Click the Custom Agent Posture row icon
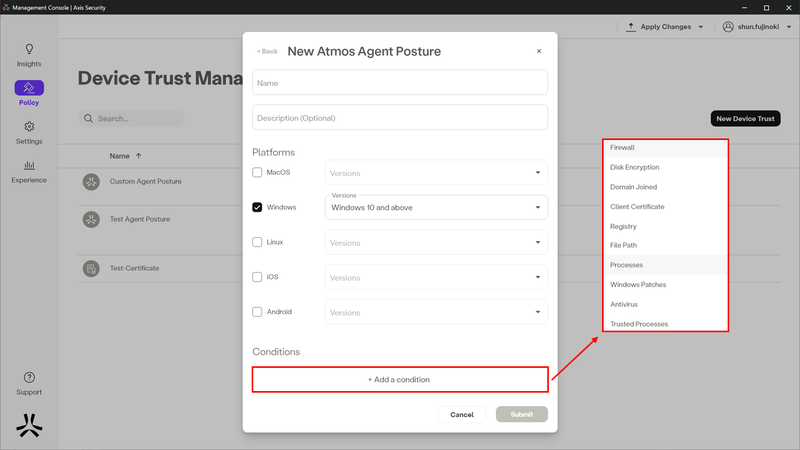The height and width of the screenshot is (450, 800). tap(91, 182)
